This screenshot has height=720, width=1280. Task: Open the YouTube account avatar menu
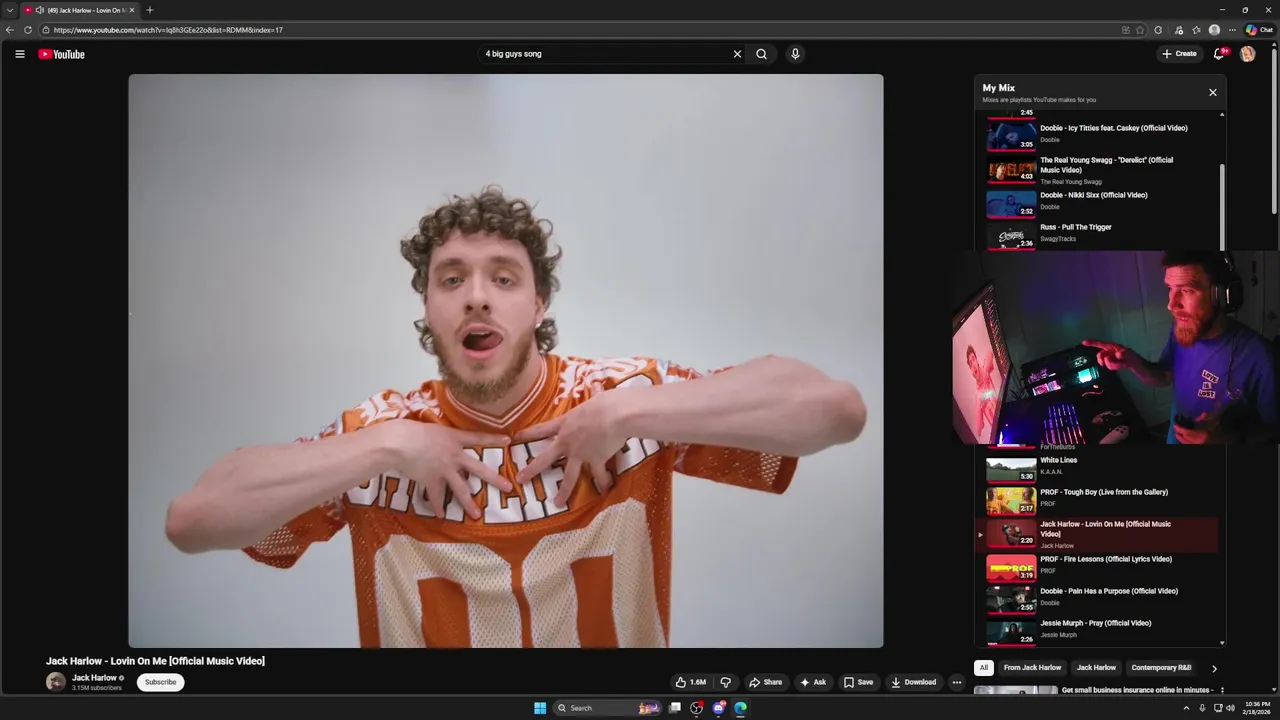click(1247, 54)
